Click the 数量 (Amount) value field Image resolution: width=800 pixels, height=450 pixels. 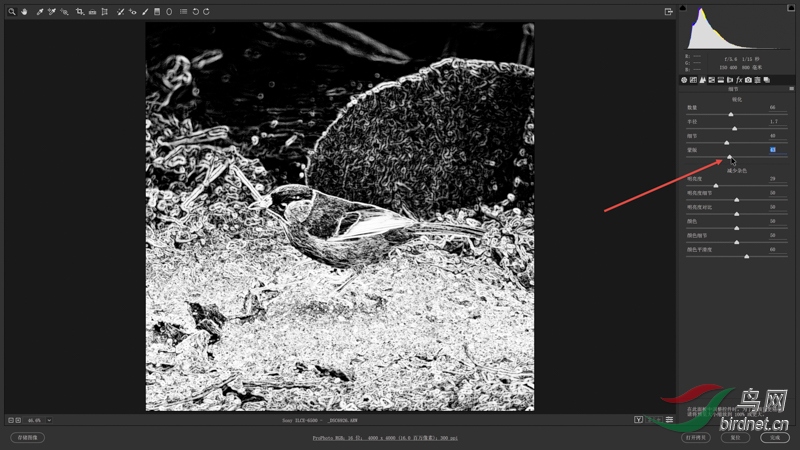(x=772, y=107)
